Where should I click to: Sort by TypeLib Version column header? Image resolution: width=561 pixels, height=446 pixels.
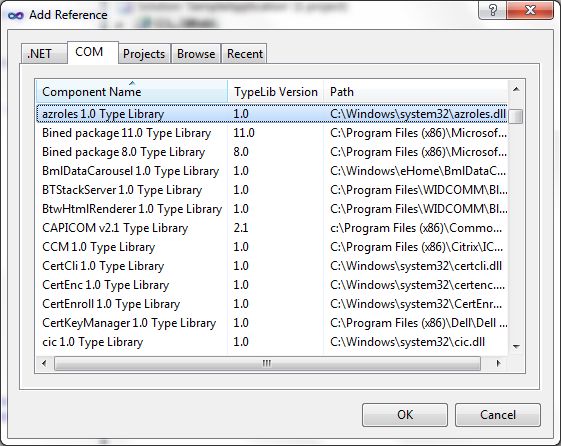click(x=275, y=92)
